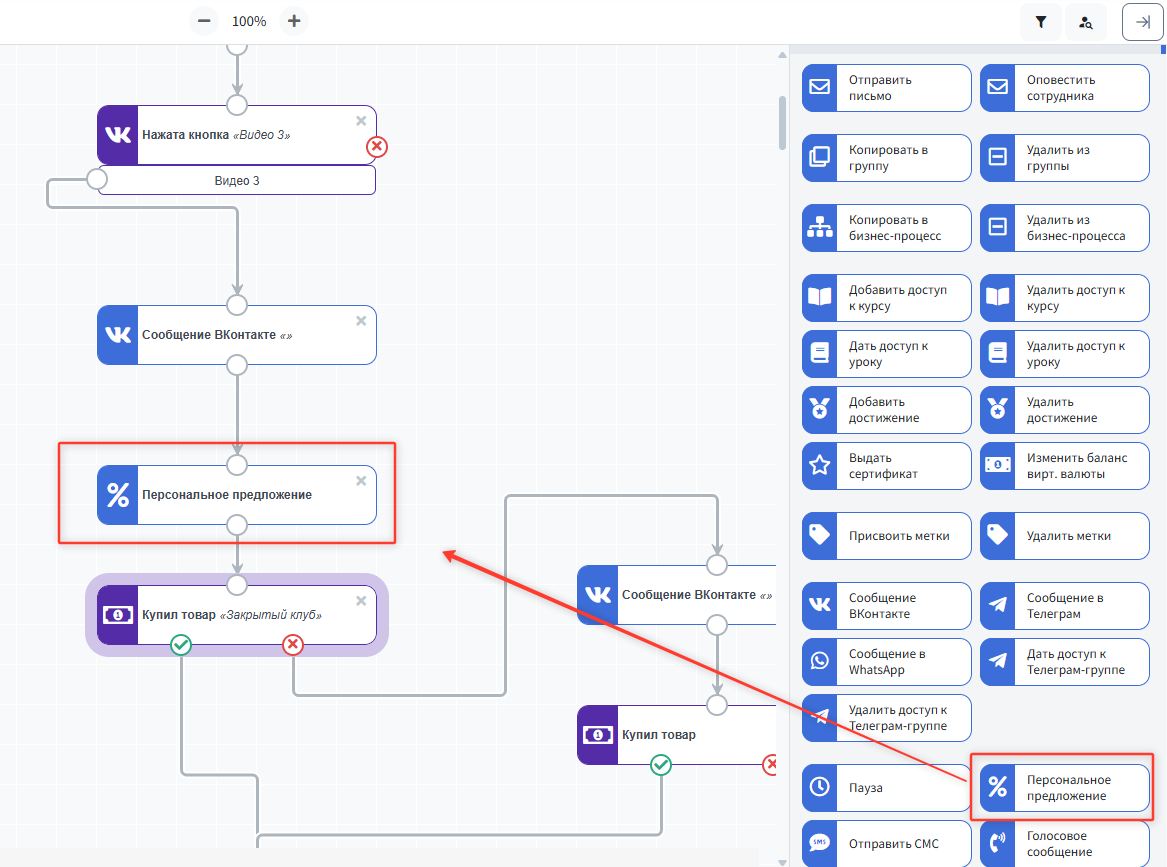The image size is (1167, 867).
Task: Open the filter funnel icon
Action: 1041,21
